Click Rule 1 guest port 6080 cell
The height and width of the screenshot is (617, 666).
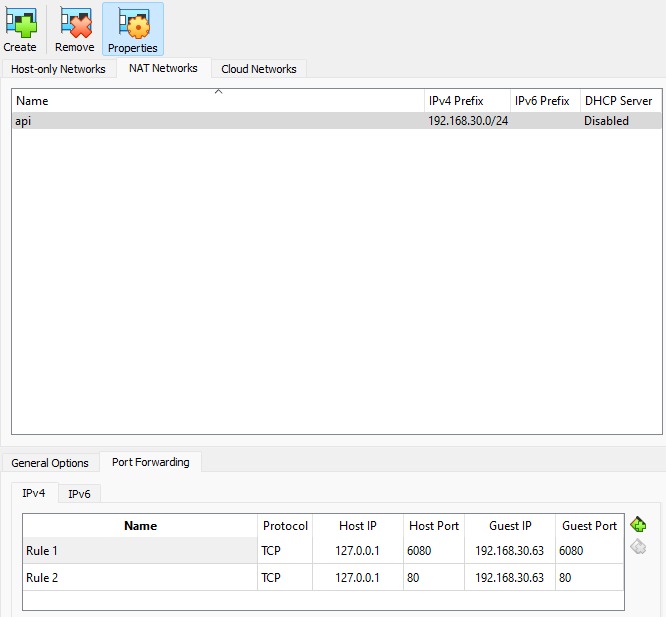tap(590, 551)
